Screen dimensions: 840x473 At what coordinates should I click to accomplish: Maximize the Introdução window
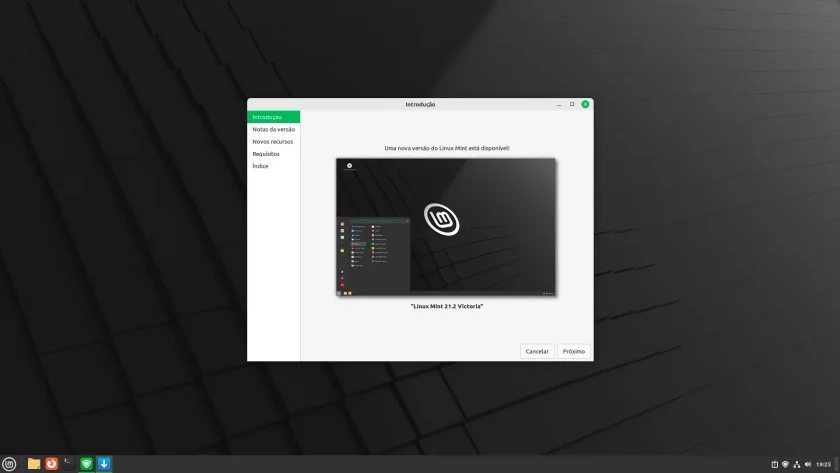(x=572, y=104)
